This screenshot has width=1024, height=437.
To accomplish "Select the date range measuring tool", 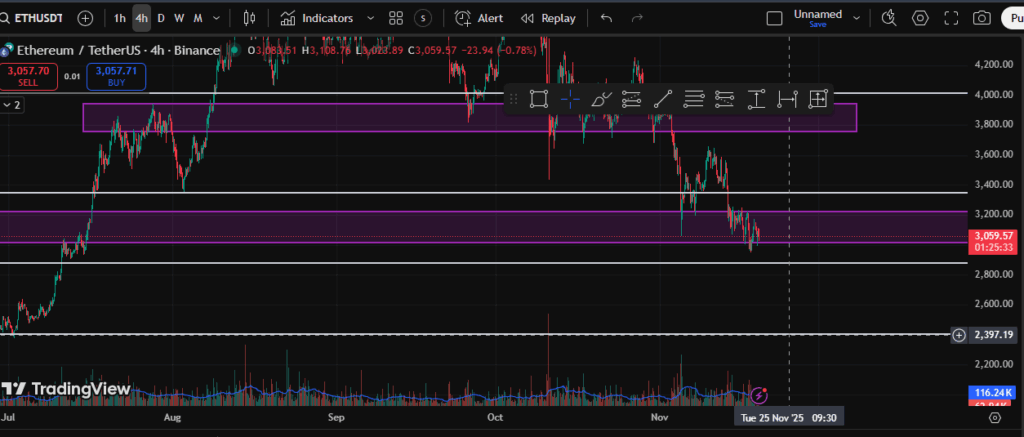I will click(787, 99).
